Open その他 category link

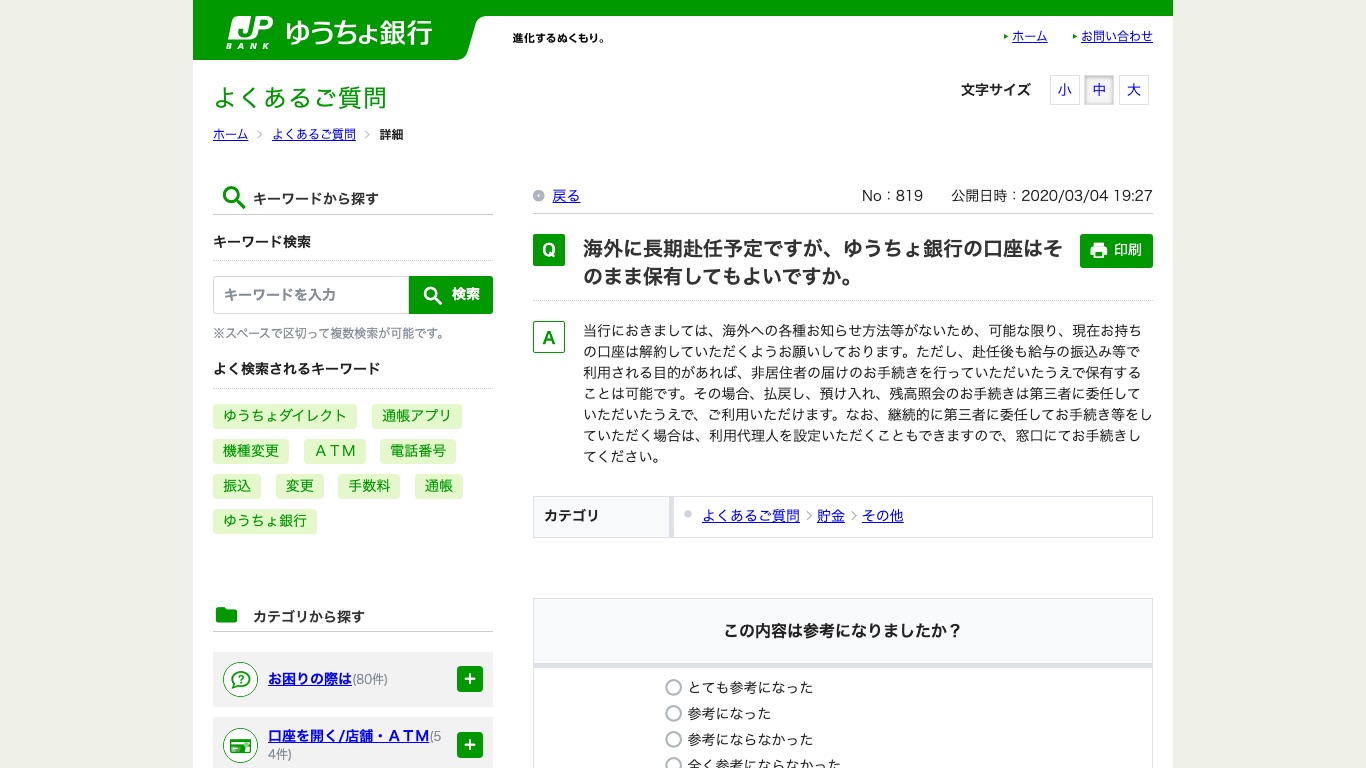883,516
